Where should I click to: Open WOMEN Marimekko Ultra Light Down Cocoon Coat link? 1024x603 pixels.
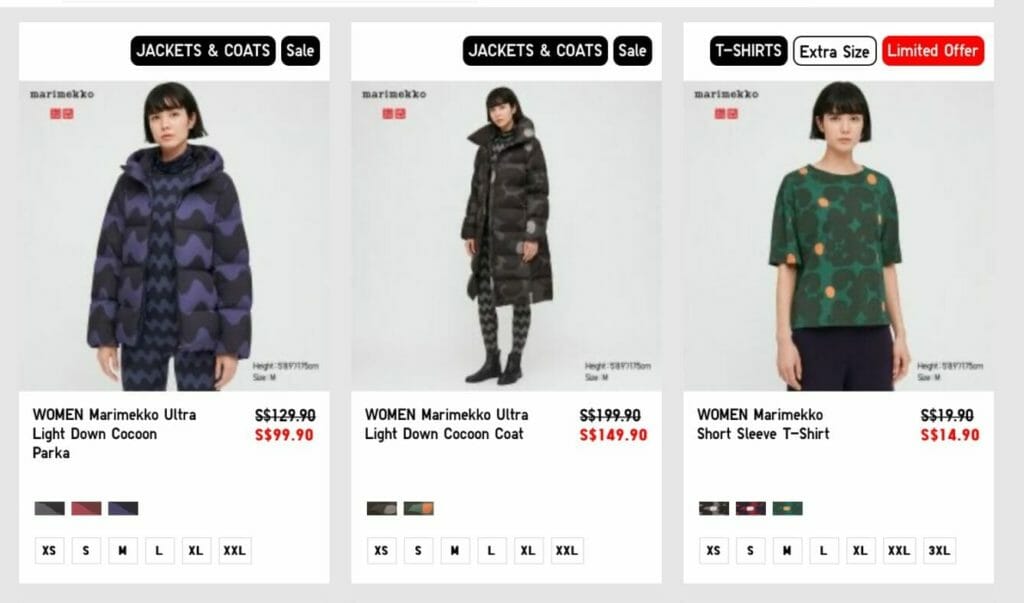point(447,424)
